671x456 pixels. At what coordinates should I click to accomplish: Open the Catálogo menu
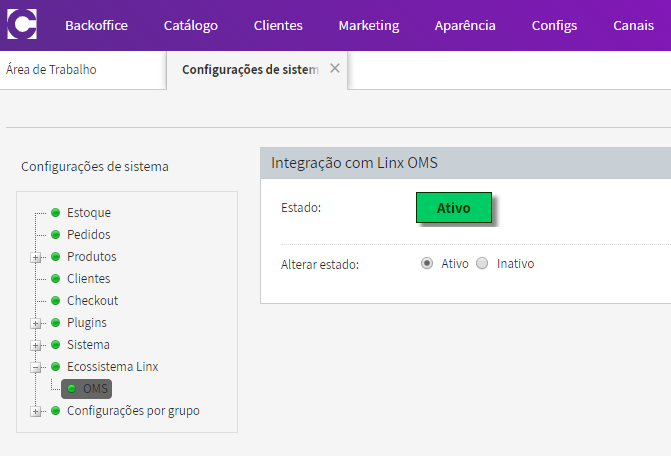pyautogui.click(x=190, y=26)
